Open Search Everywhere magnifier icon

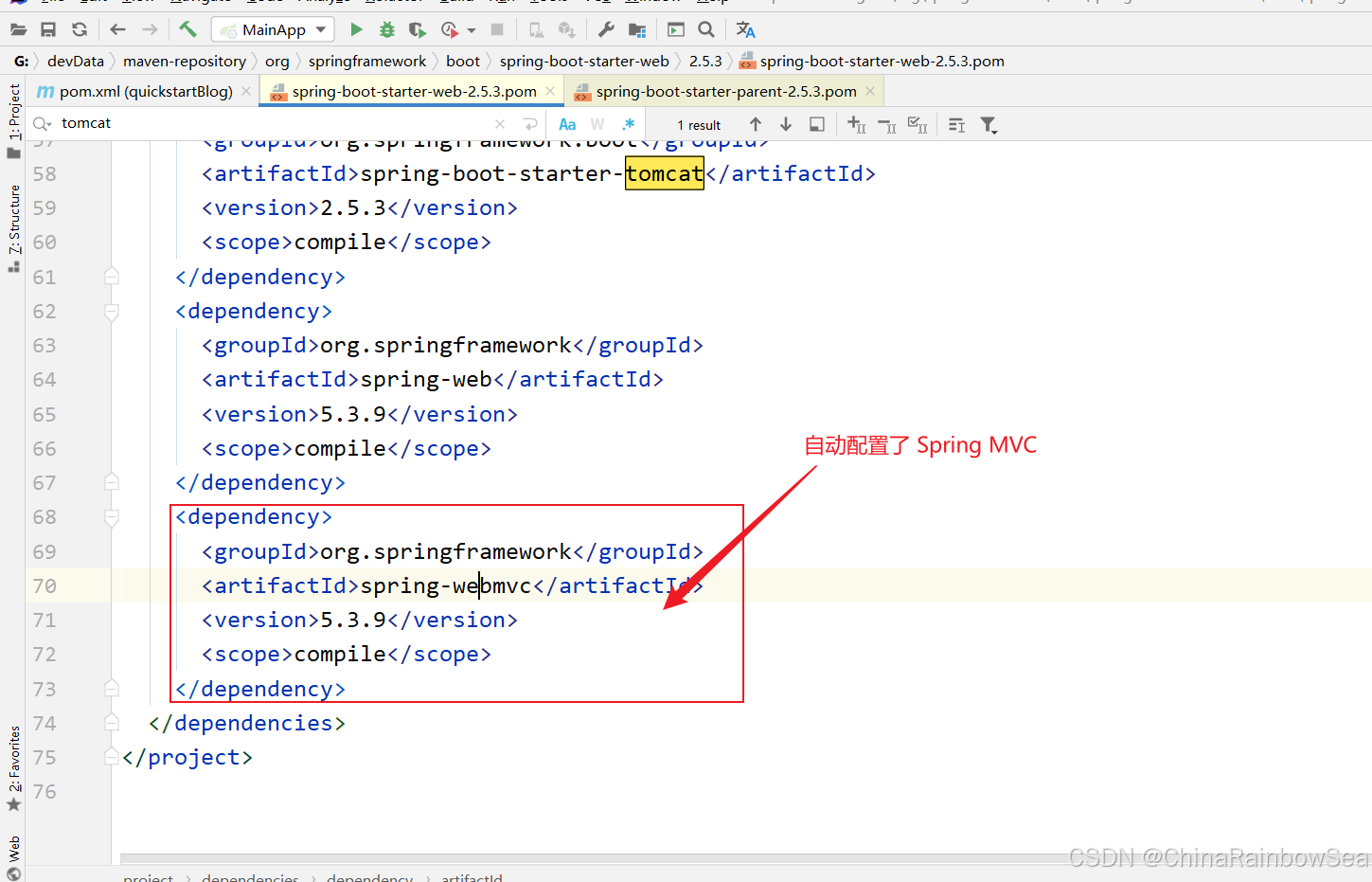[706, 29]
